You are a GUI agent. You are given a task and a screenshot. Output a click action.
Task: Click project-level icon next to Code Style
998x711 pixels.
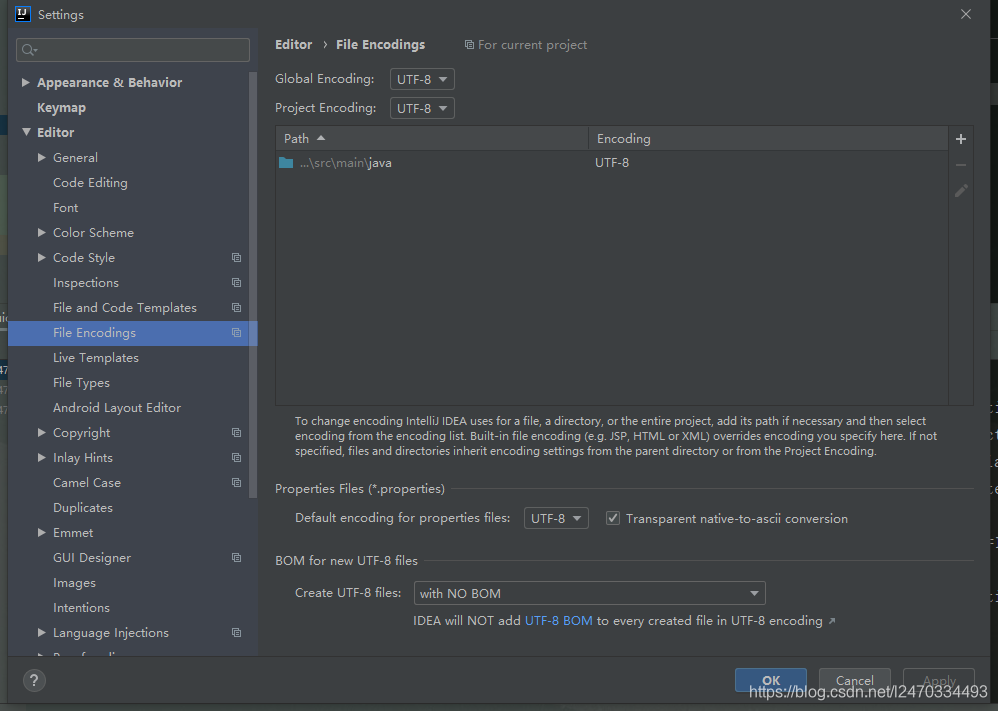[236, 258]
